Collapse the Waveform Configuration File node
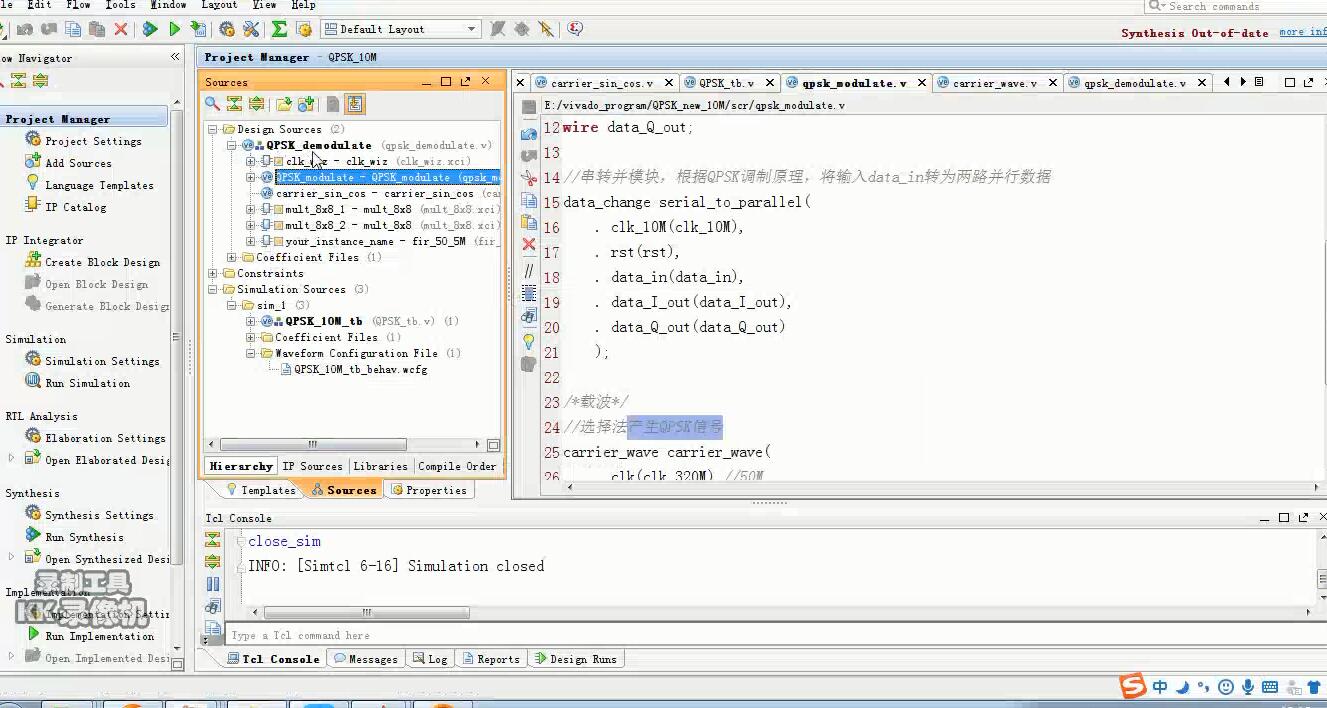This screenshot has width=1327, height=708. tap(251, 354)
